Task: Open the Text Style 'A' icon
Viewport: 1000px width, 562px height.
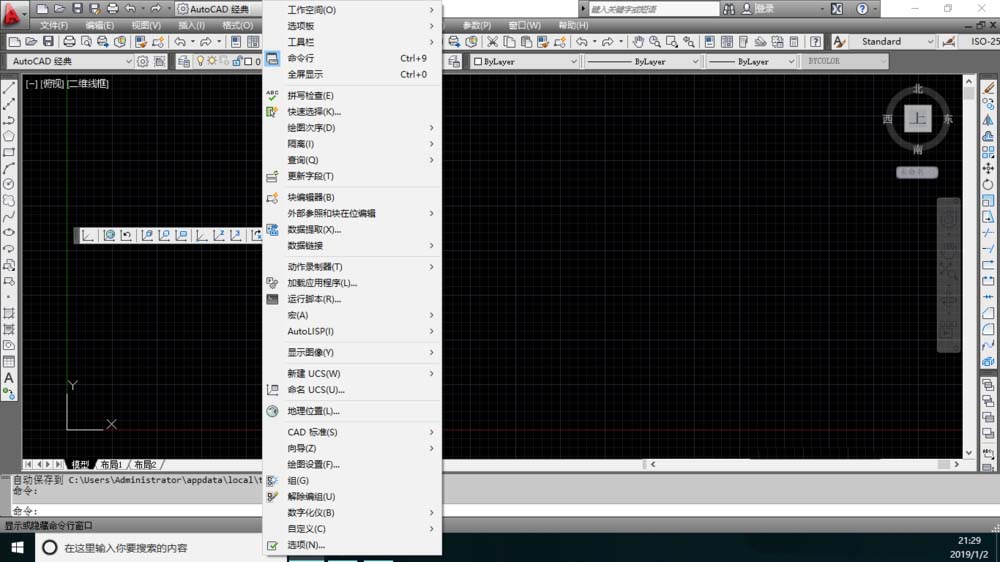Action: pyautogui.click(x=839, y=41)
